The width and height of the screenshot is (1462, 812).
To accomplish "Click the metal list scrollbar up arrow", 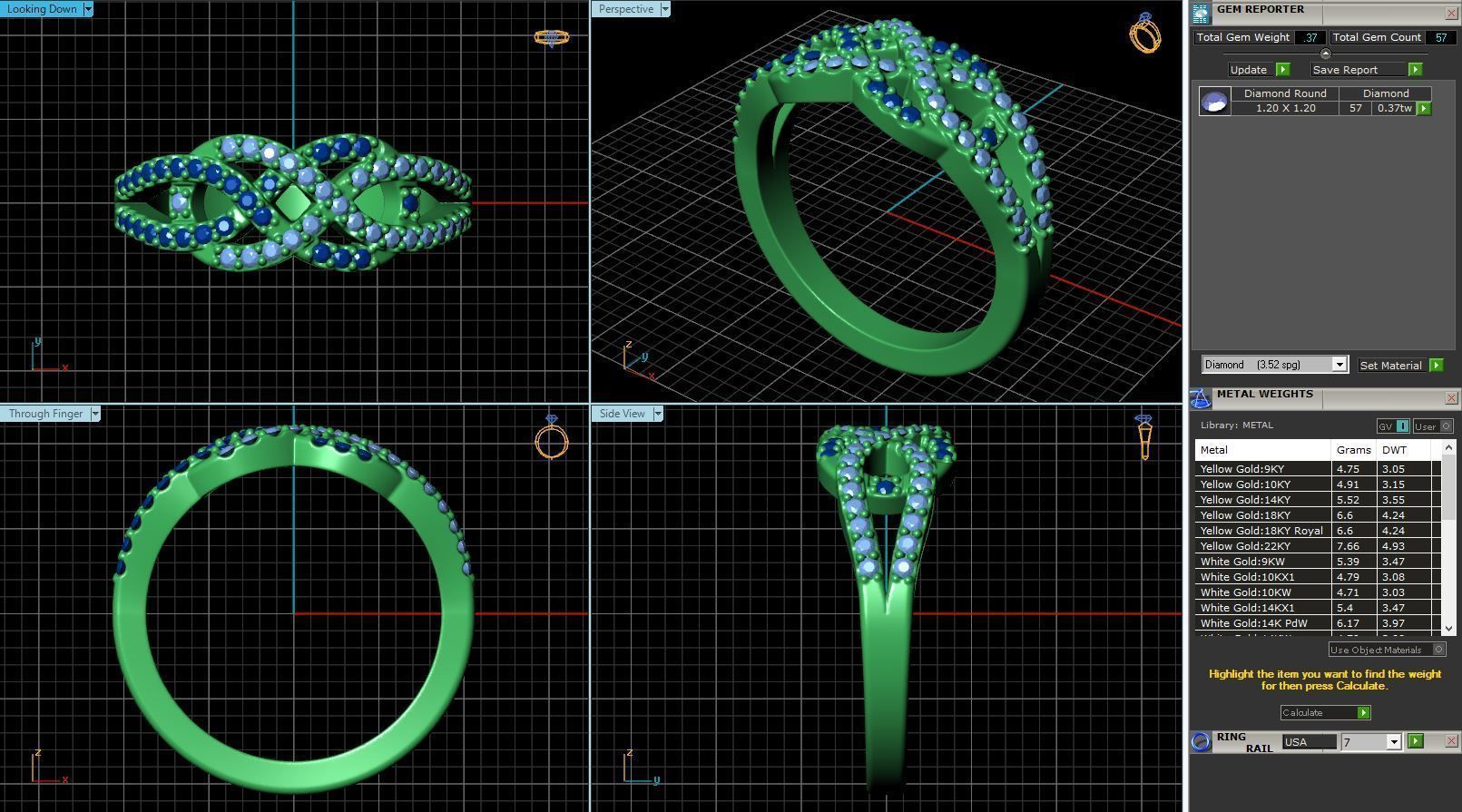I will coord(1448,448).
